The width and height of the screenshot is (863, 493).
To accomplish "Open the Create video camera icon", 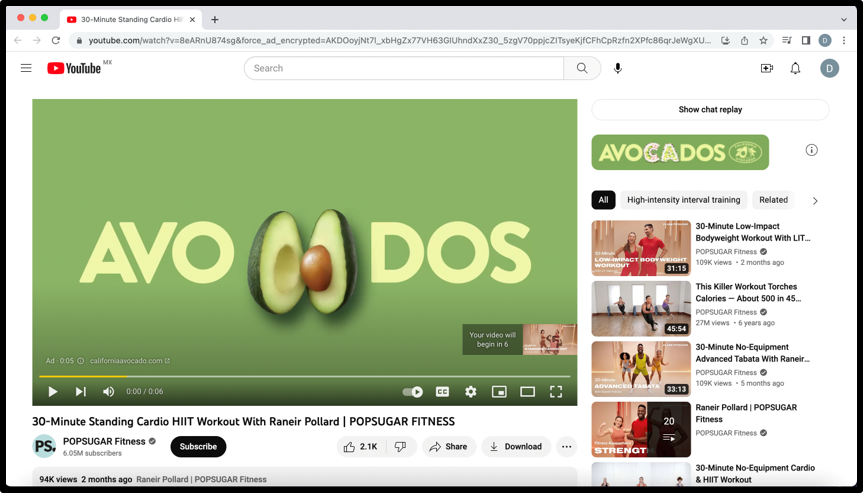I will coord(767,68).
